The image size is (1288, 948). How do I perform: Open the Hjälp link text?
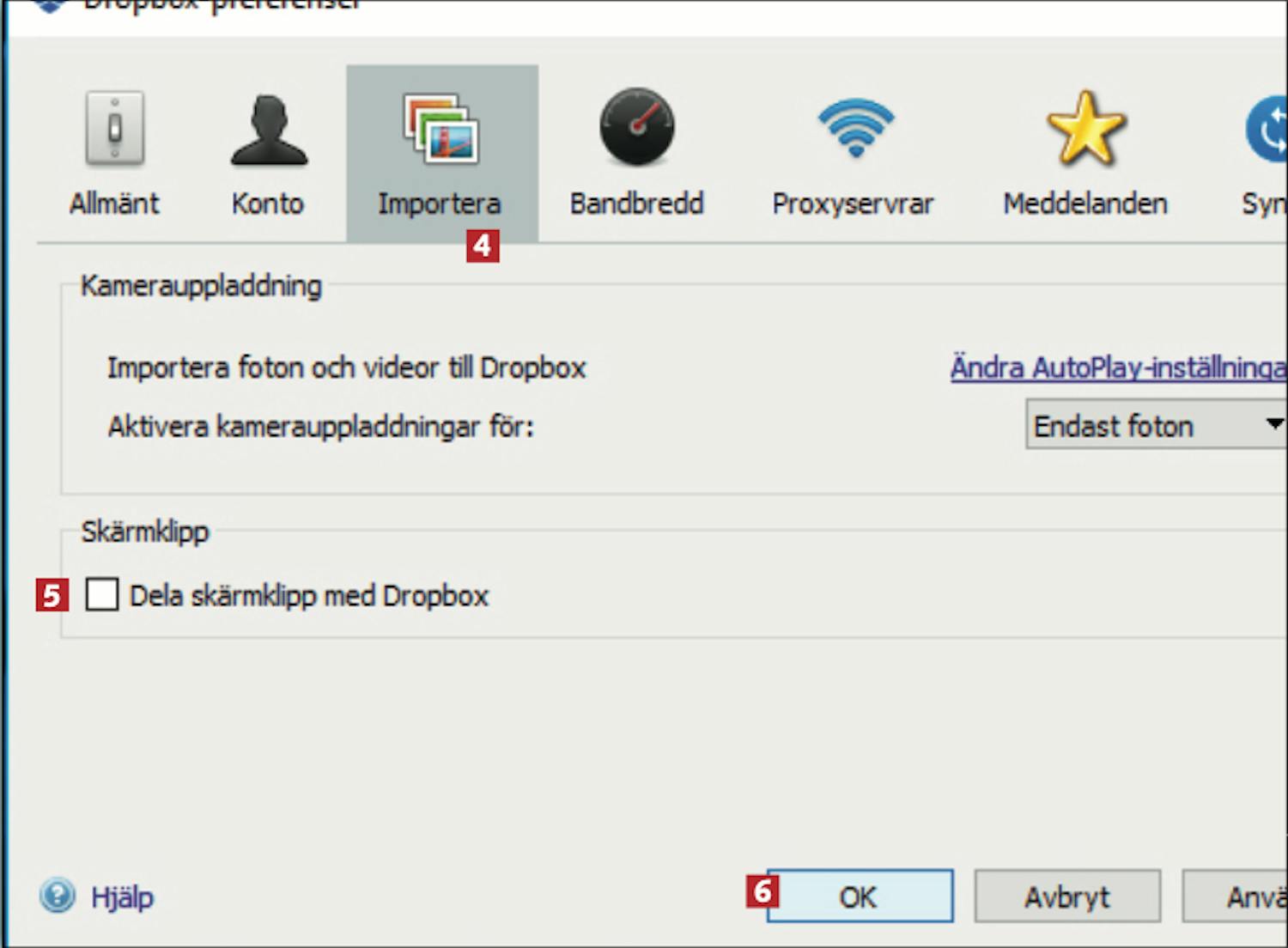(122, 897)
